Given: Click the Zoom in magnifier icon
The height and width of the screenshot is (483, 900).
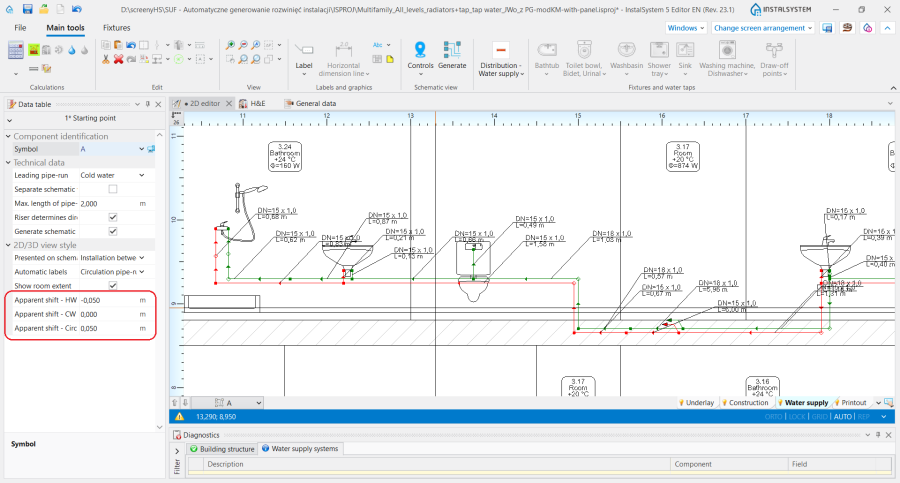Looking at the screenshot, I should pos(230,45).
